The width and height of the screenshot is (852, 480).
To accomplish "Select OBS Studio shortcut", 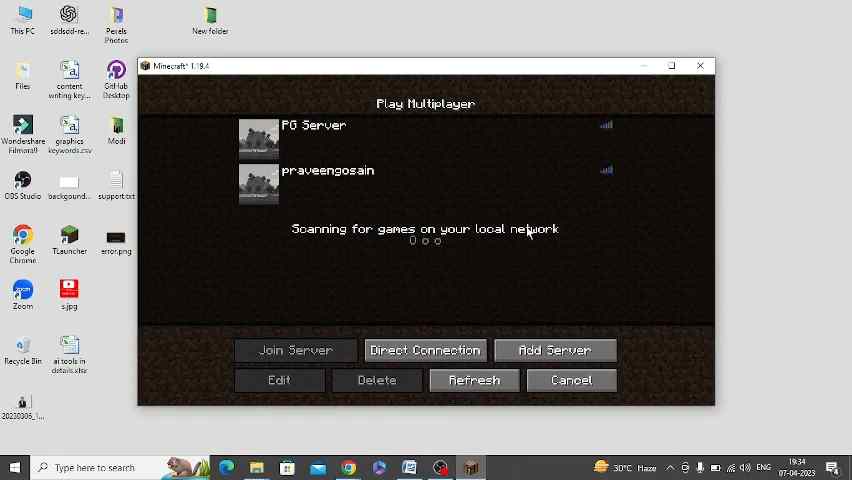I will (23, 185).
